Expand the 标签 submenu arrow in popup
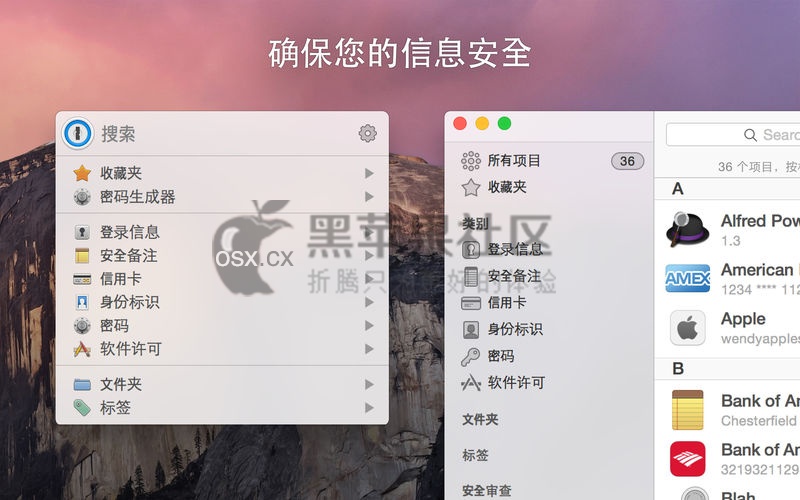Screen dimensions: 800x500 coord(369,408)
